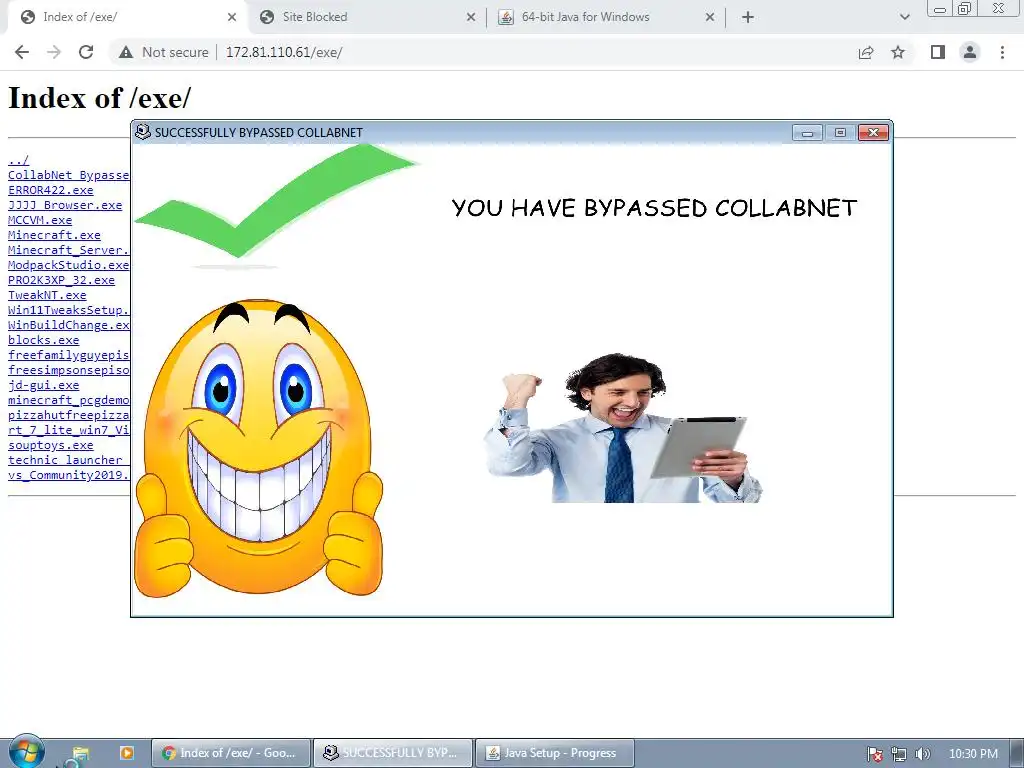Click the cheering man with tablet image
The width and height of the screenshot is (1024, 768).
624,428
